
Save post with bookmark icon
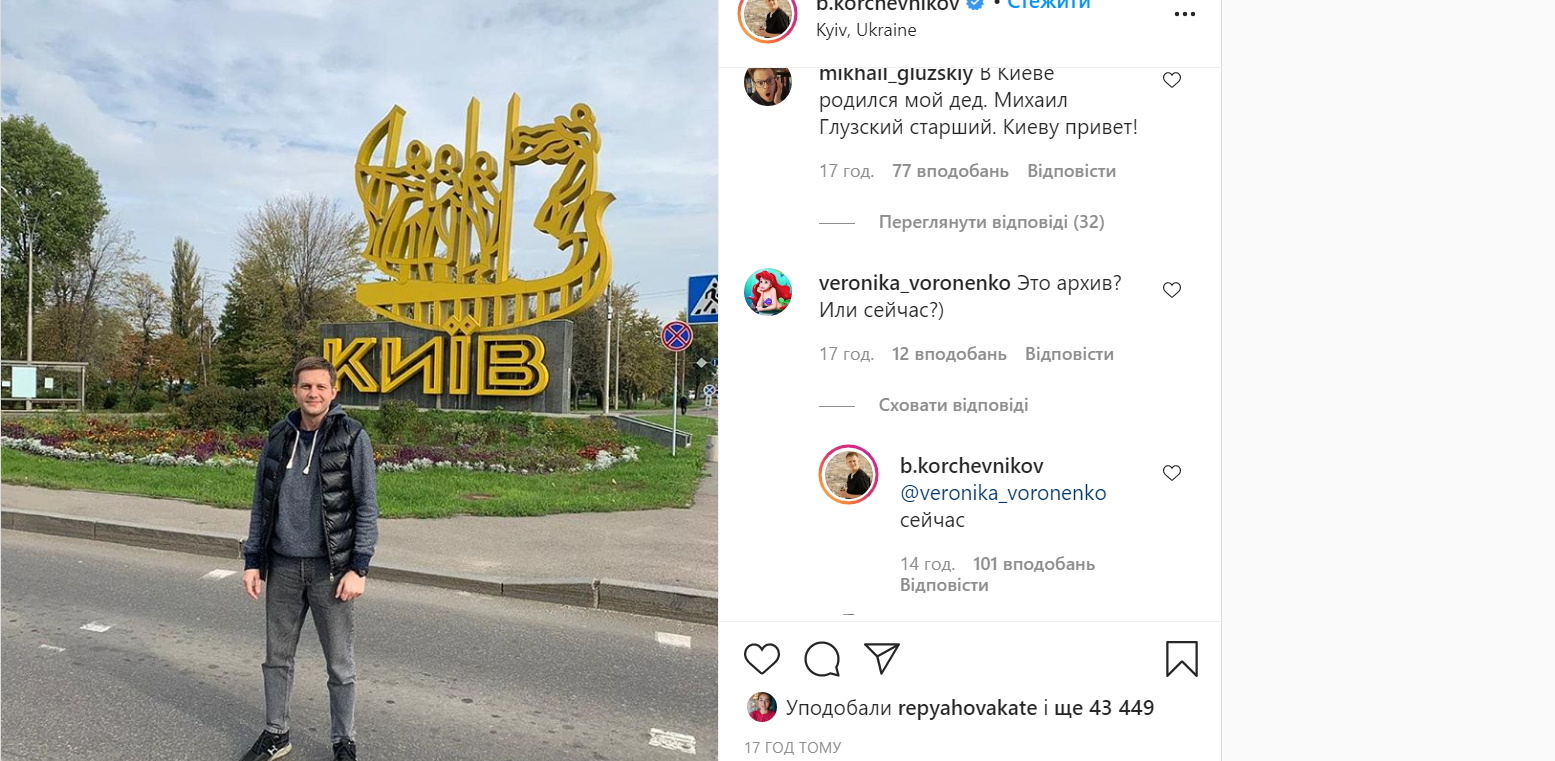point(1182,659)
